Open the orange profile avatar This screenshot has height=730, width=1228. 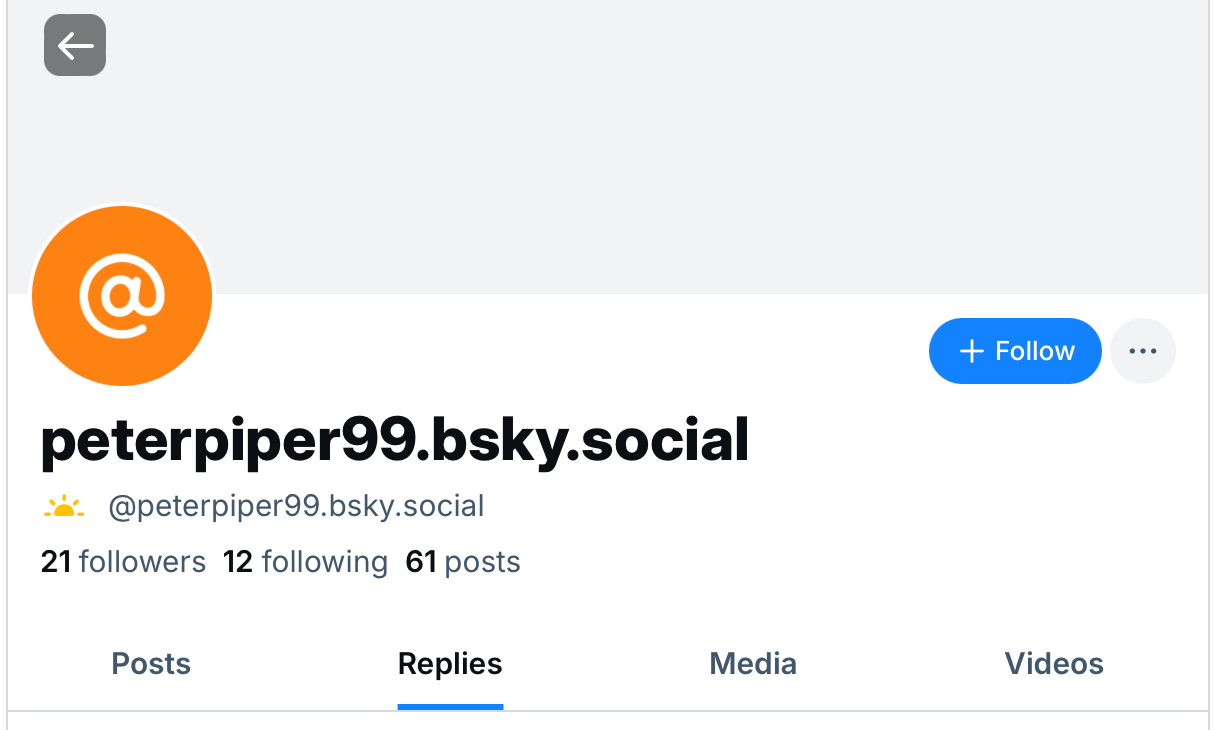122,296
